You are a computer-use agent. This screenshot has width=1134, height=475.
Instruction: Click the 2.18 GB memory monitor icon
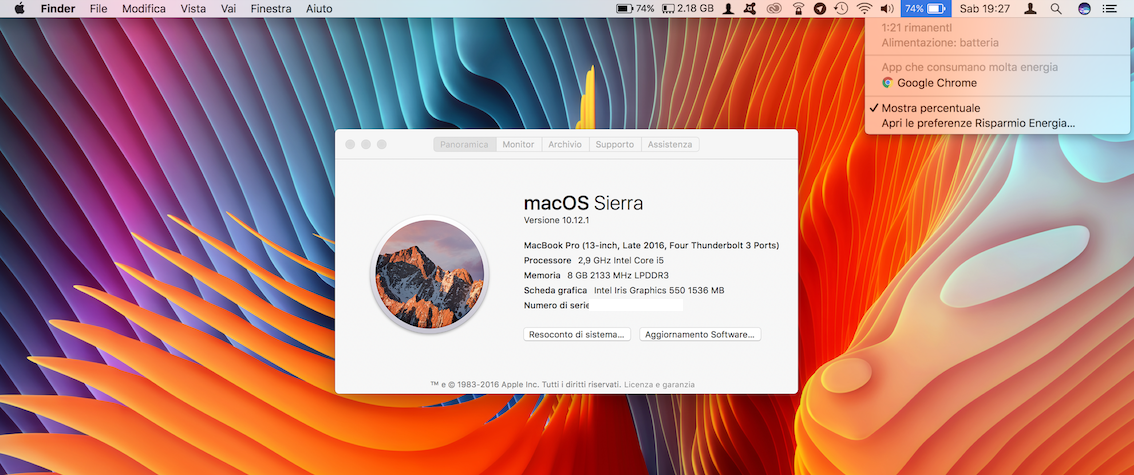coord(688,9)
